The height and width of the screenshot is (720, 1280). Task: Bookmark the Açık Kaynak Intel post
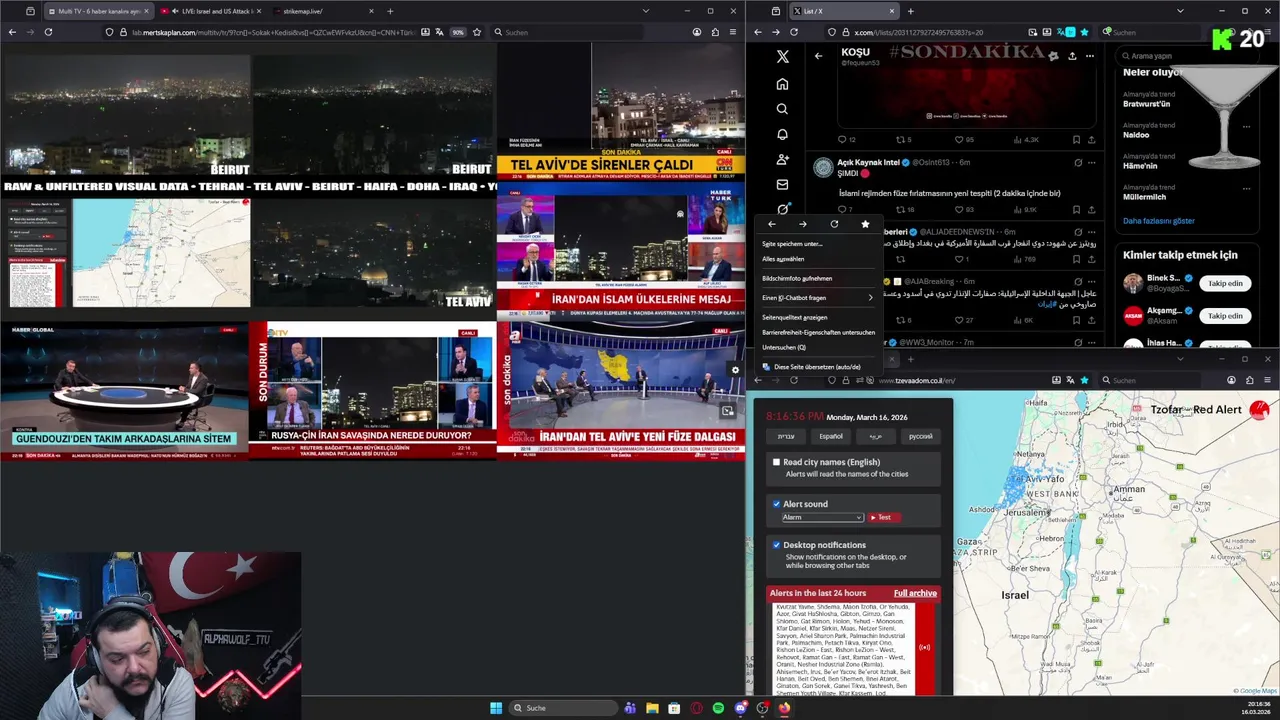coord(1076,210)
